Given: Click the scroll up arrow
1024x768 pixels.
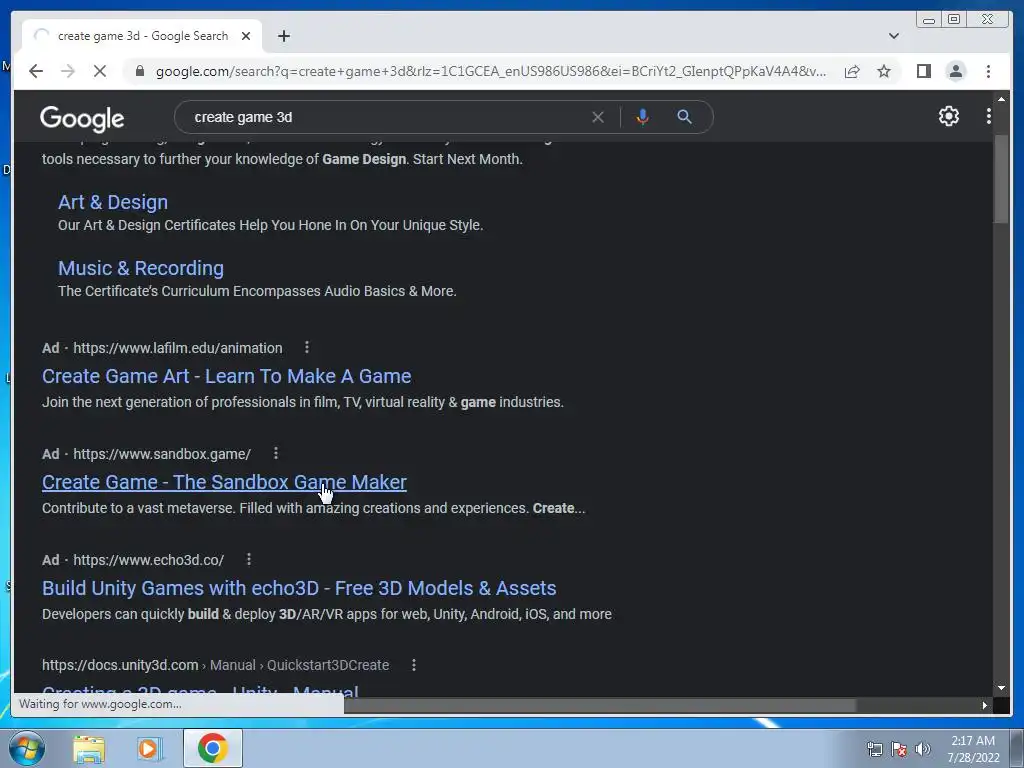Looking at the screenshot, I should [x=1001, y=99].
